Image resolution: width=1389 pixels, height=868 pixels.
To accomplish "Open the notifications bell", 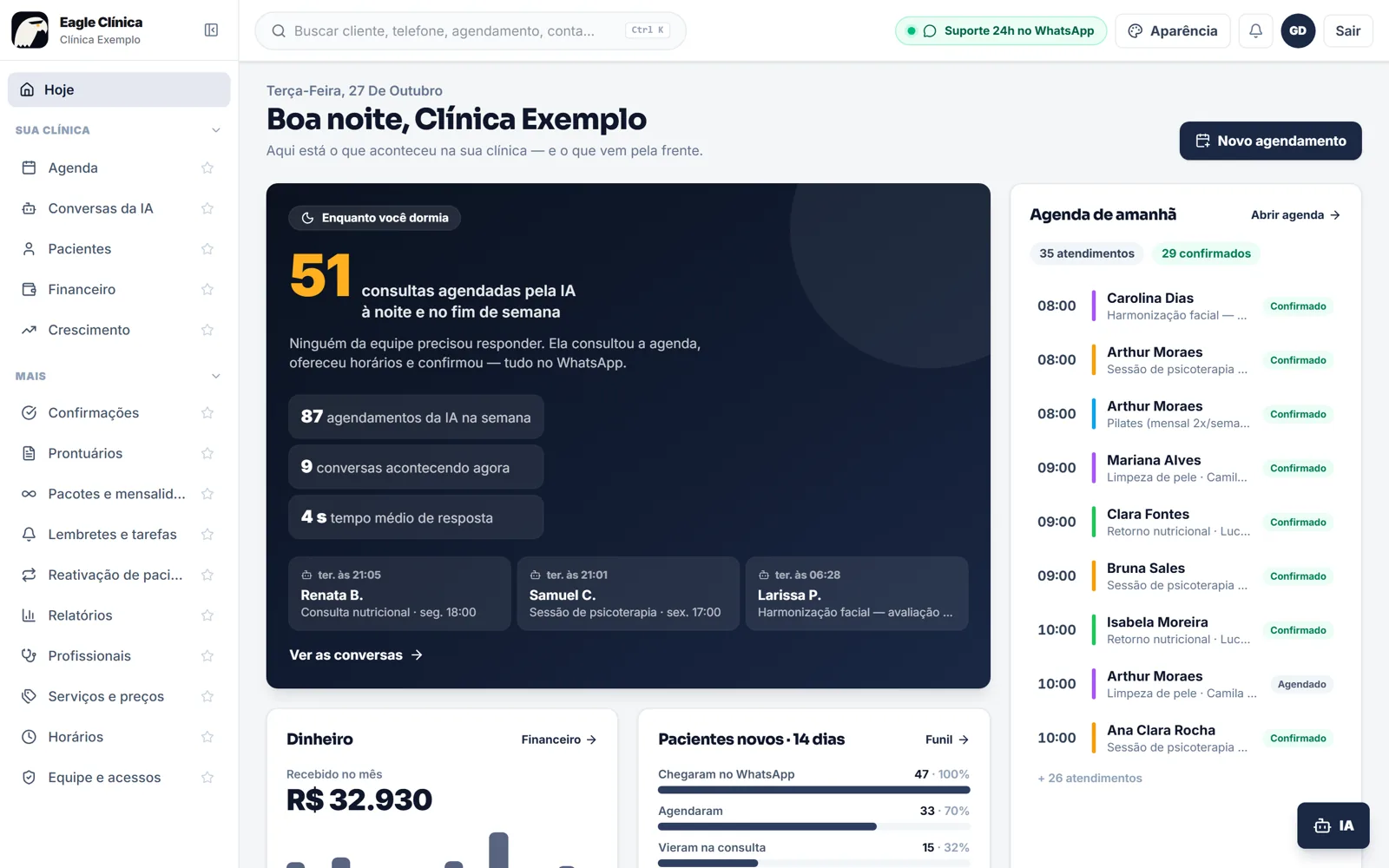I will pos(1255,31).
